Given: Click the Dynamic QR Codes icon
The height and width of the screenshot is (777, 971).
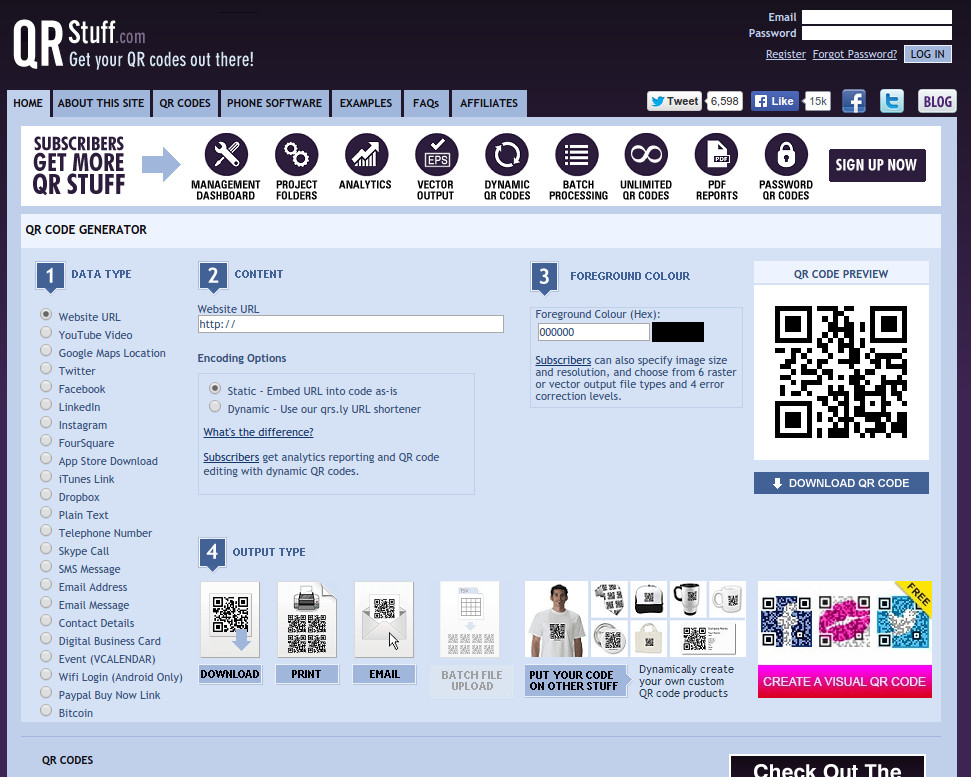Looking at the screenshot, I should 507,154.
